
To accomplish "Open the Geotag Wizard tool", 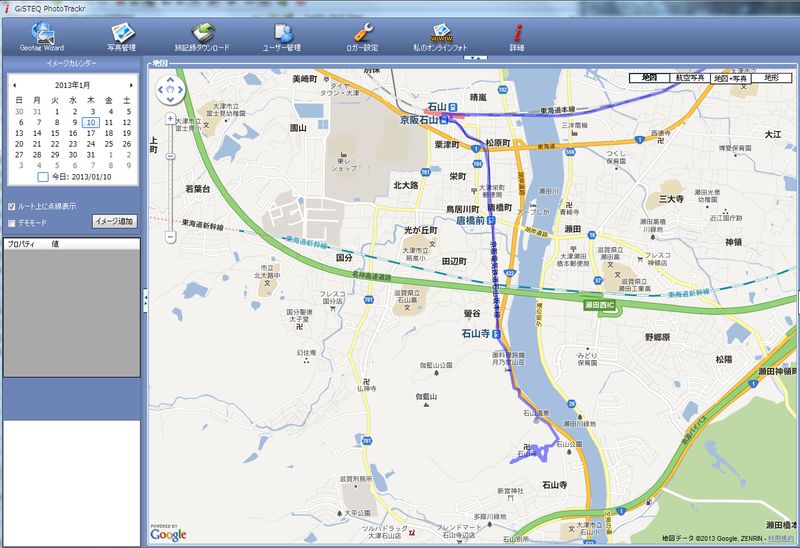I will pyautogui.click(x=42, y=36).
